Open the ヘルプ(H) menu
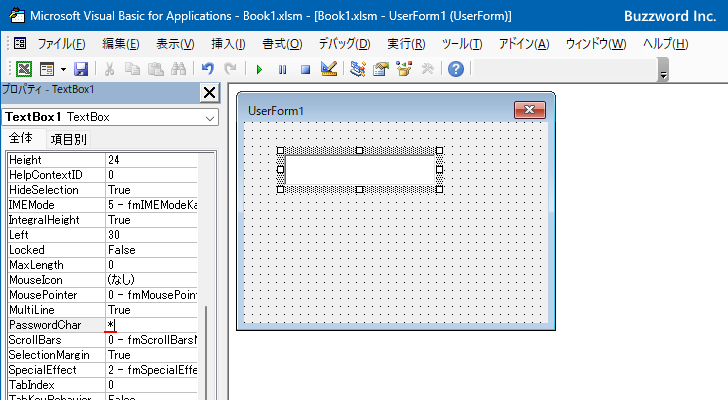 click(665, 44)
